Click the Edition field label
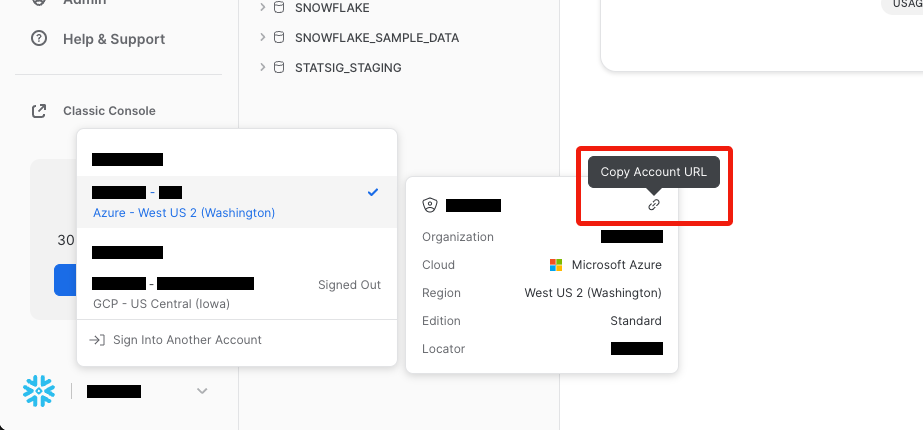923x430 pixels. tap(441, 321)
